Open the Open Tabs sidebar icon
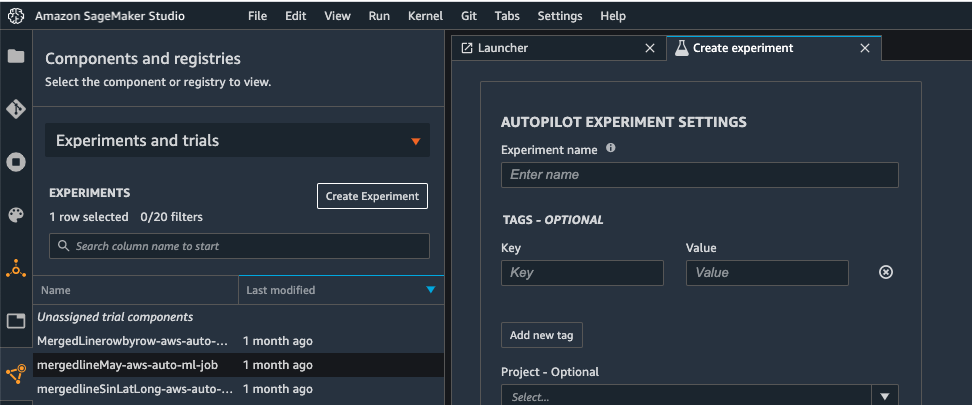Viewport: 972px width, 405px height. click(x=15, y=321)
